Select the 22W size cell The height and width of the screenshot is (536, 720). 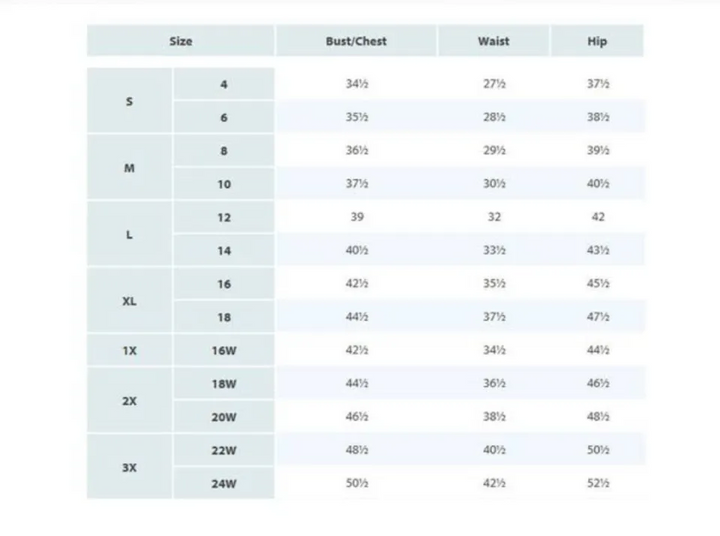[224, 451]
